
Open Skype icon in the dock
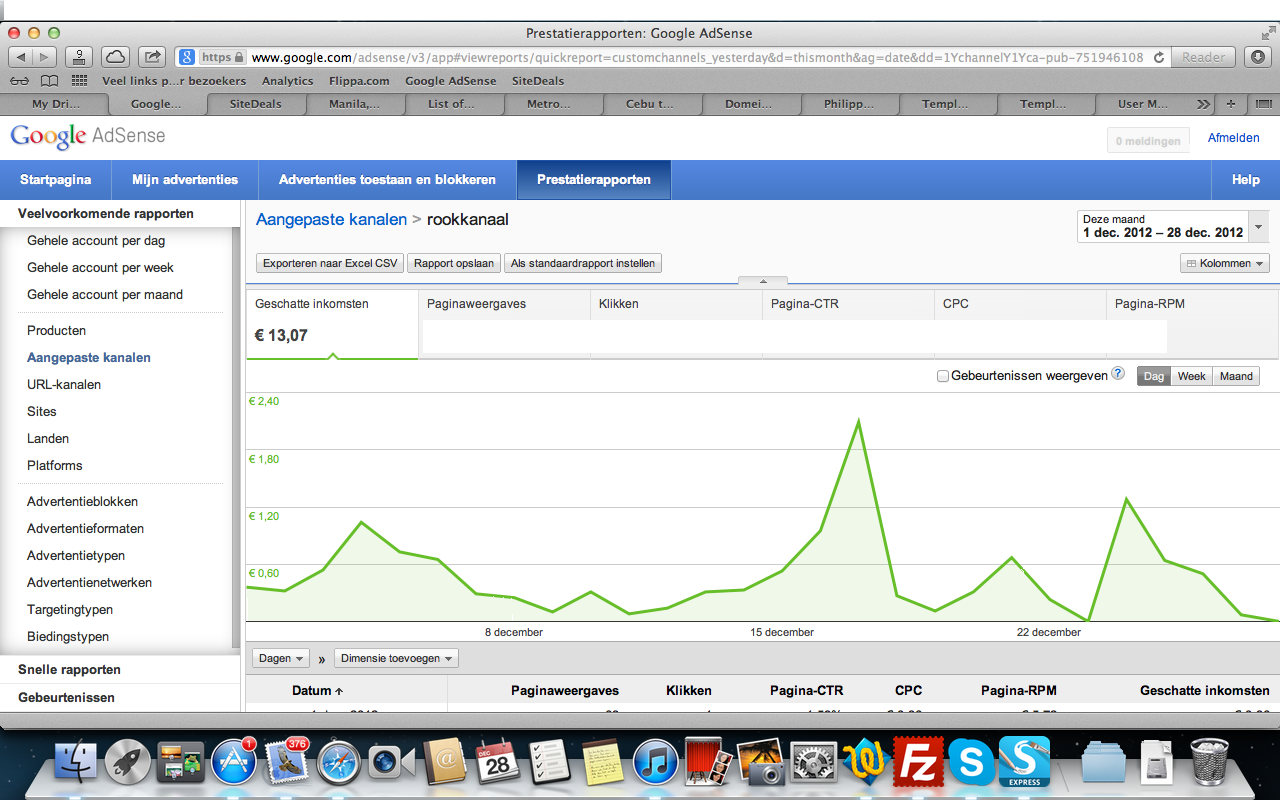pyautogui.click(x=971, y=763)
